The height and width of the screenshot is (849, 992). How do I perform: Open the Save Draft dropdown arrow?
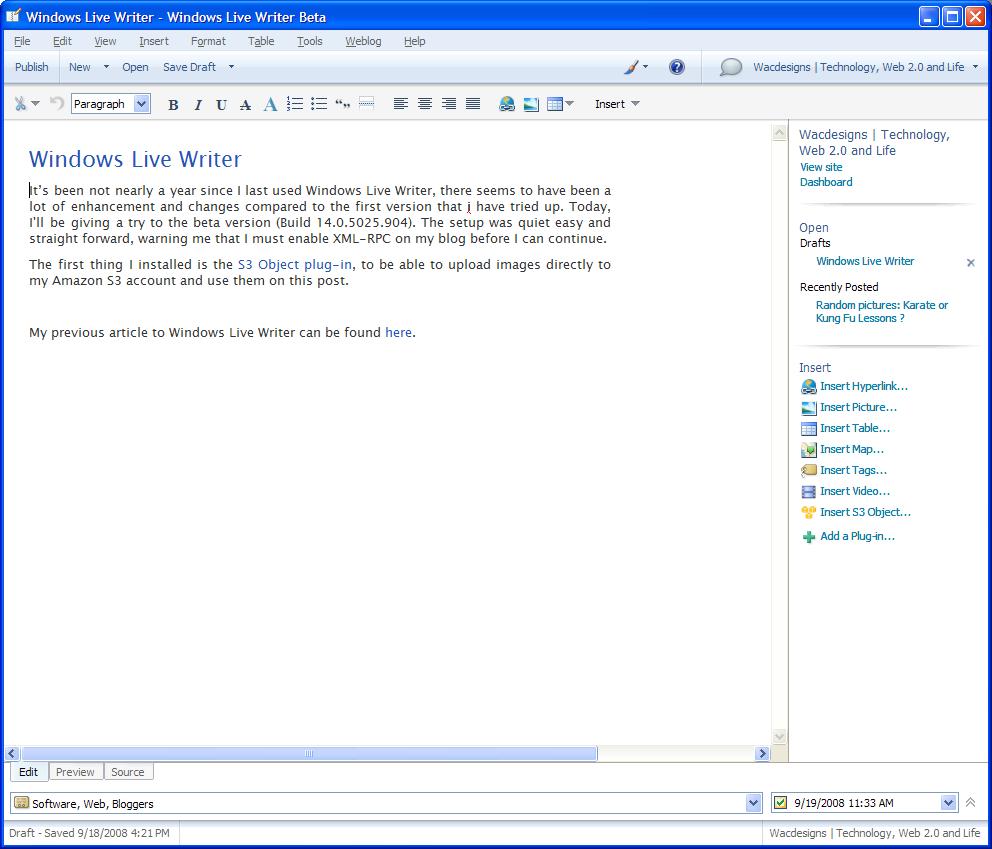[232, 67]
